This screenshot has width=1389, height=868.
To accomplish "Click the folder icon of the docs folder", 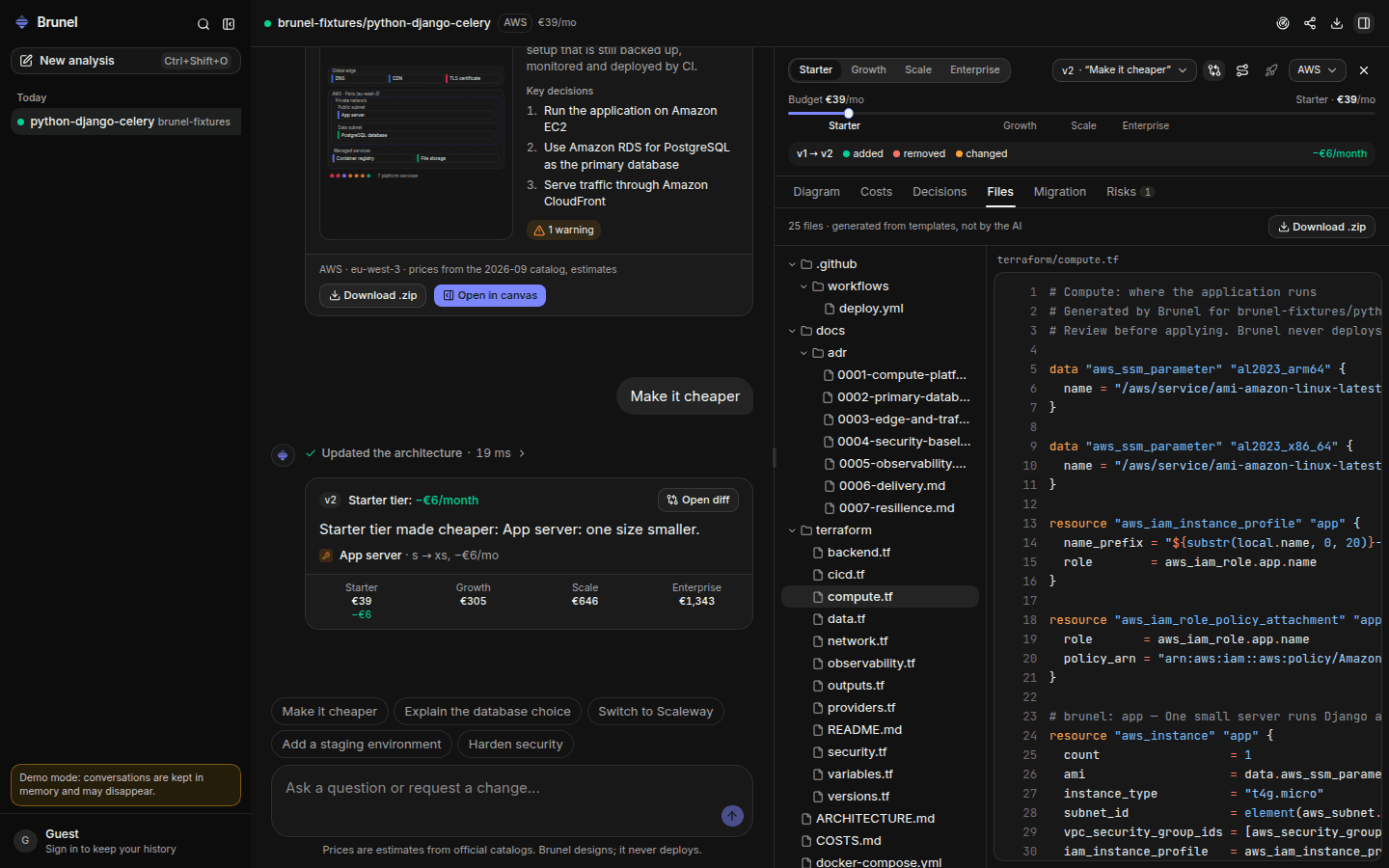I will 806,331.
